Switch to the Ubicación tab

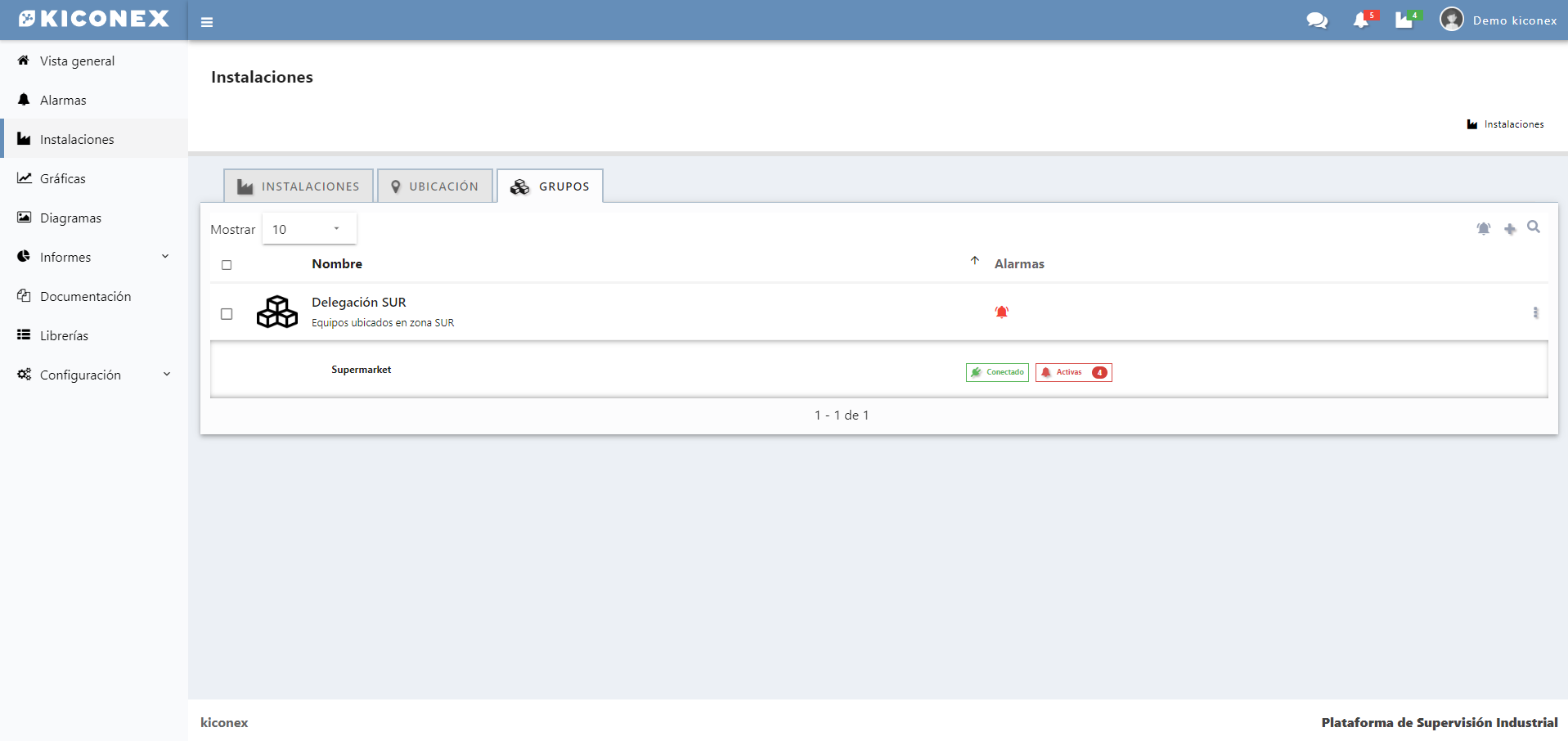434,186
